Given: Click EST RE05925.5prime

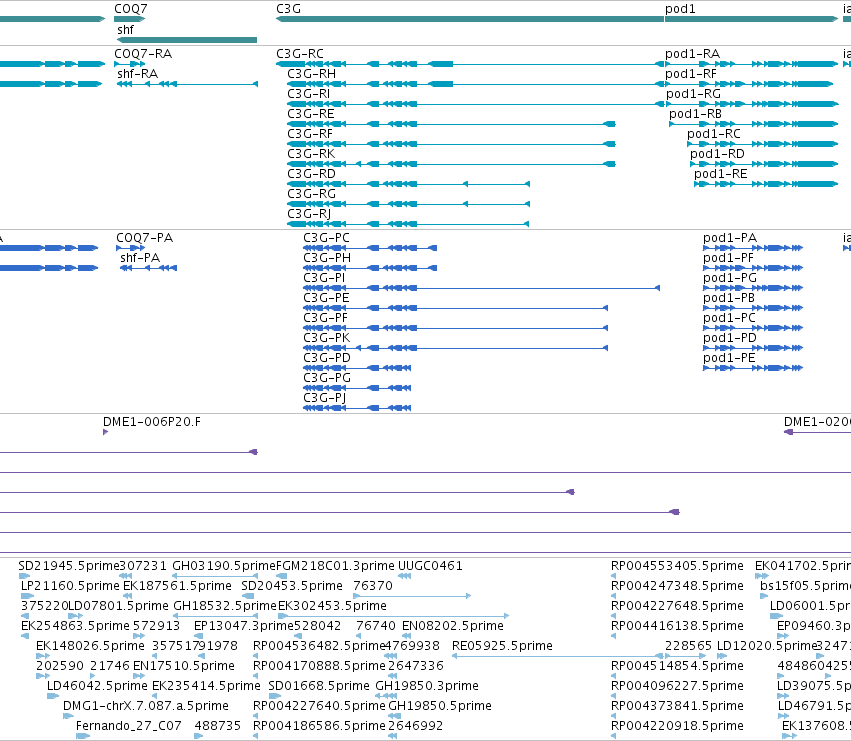Looking at the screenshot, I should pyautogui.click(x=502, y=646).
